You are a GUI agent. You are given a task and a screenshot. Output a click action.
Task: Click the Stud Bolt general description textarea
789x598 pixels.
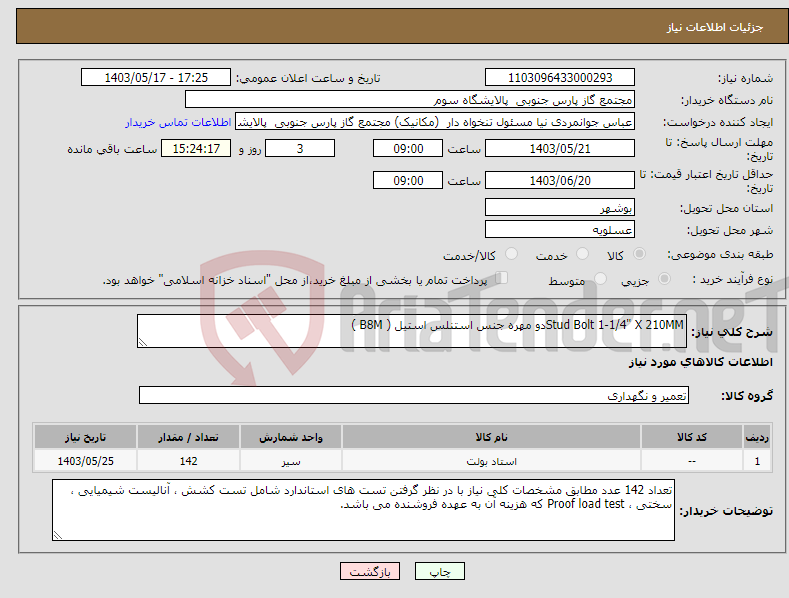[x=412, y=331]
